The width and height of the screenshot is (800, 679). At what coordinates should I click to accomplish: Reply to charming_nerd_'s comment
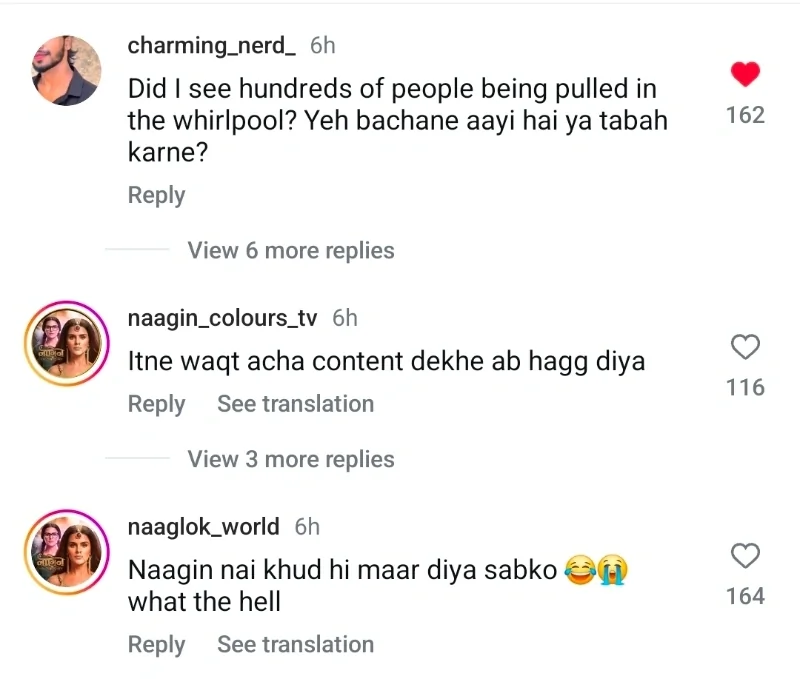click(156, 195)
